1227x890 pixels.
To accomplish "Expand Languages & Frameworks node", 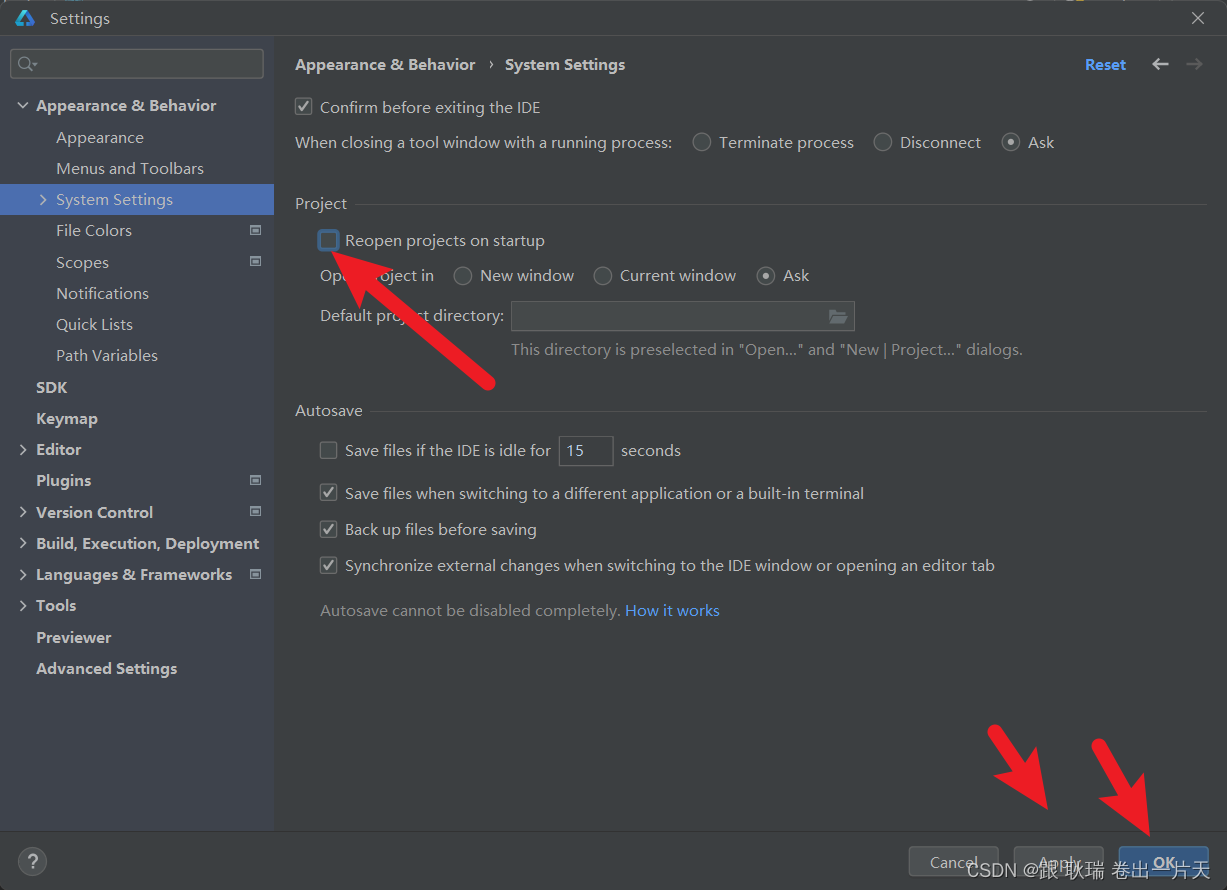I will click(23, 574).
